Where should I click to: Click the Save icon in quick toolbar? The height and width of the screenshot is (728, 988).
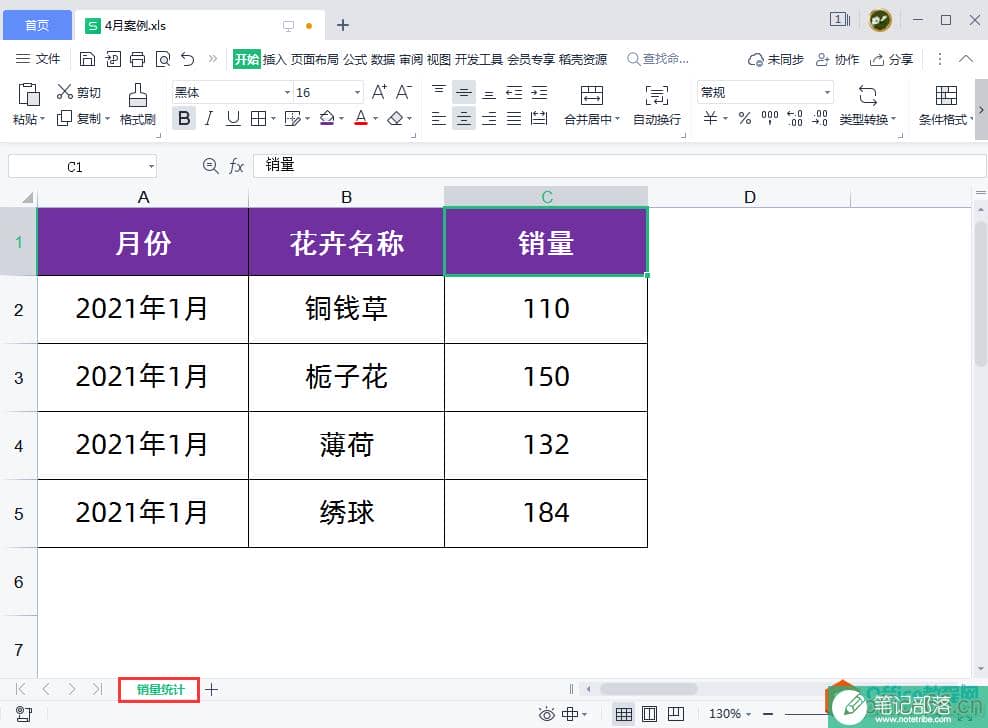point(87,59)
